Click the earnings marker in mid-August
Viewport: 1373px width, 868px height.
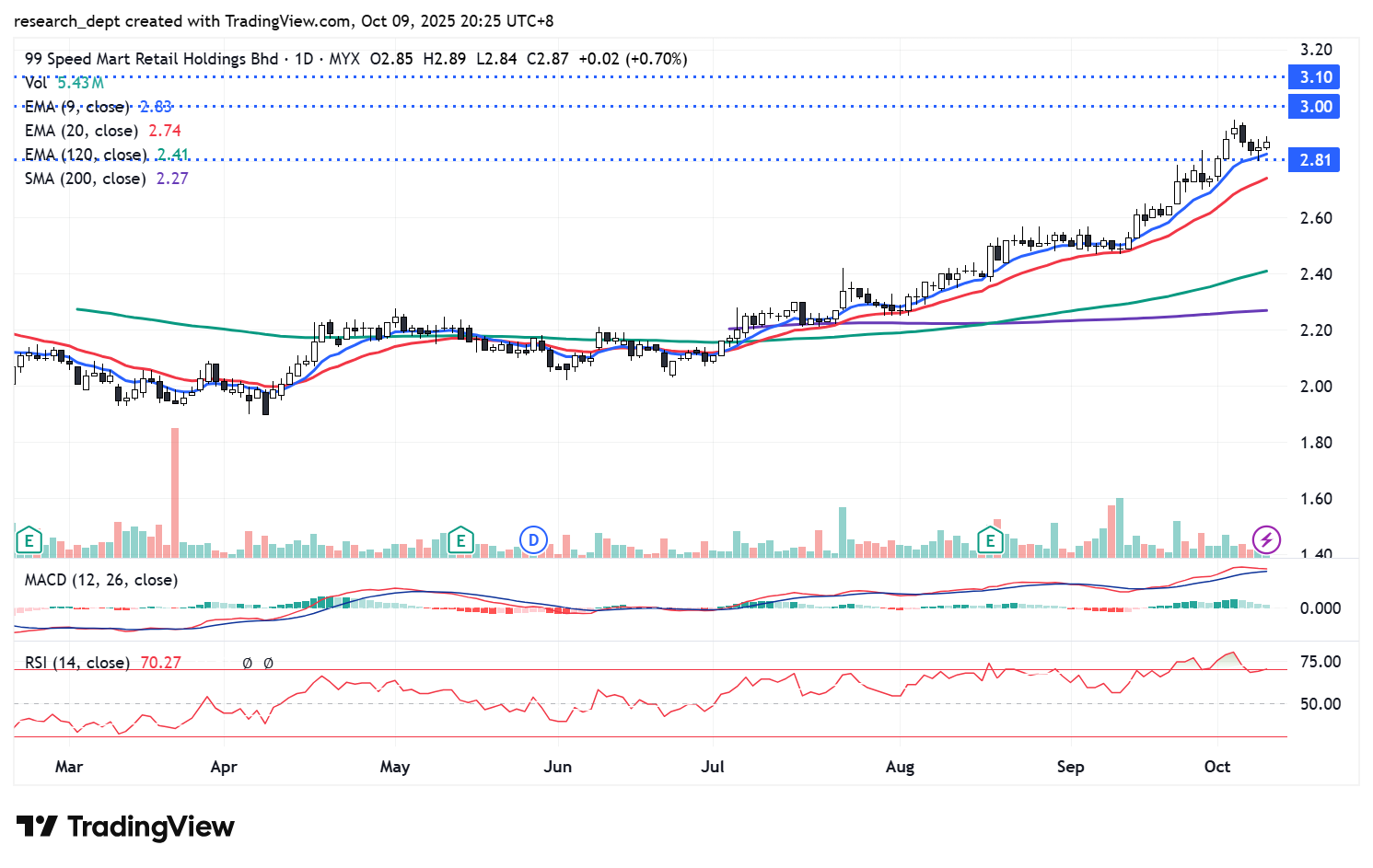pyautogui.click(x=991, y=541)
